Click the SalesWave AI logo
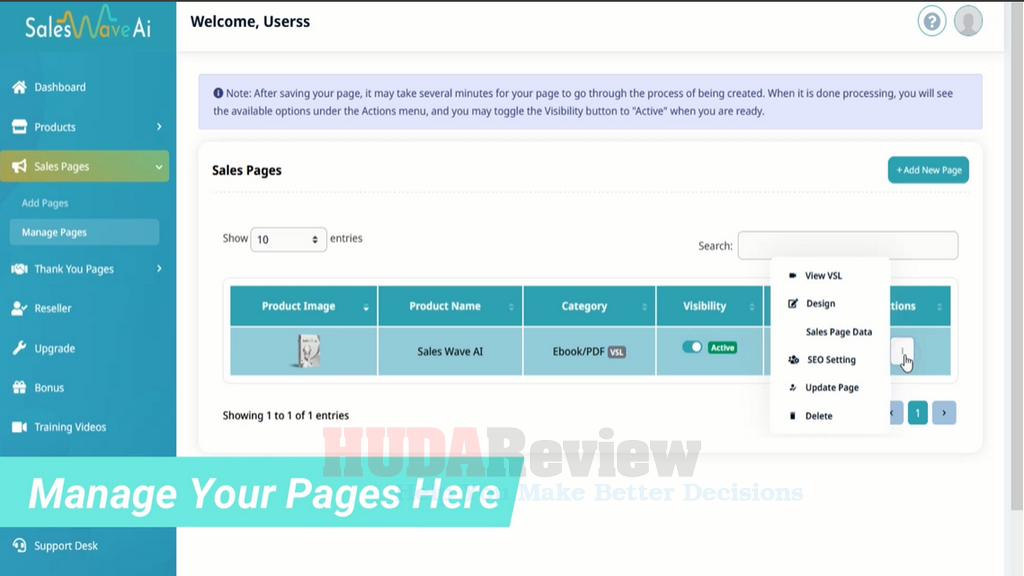 coord(88,25)
